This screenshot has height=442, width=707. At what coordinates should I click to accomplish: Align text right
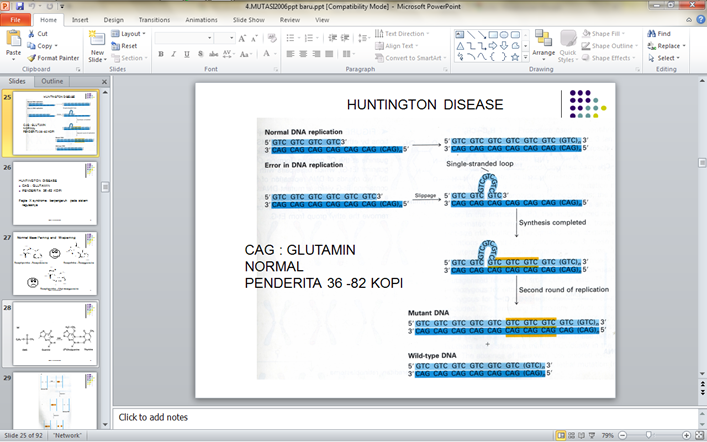point(316,54)
